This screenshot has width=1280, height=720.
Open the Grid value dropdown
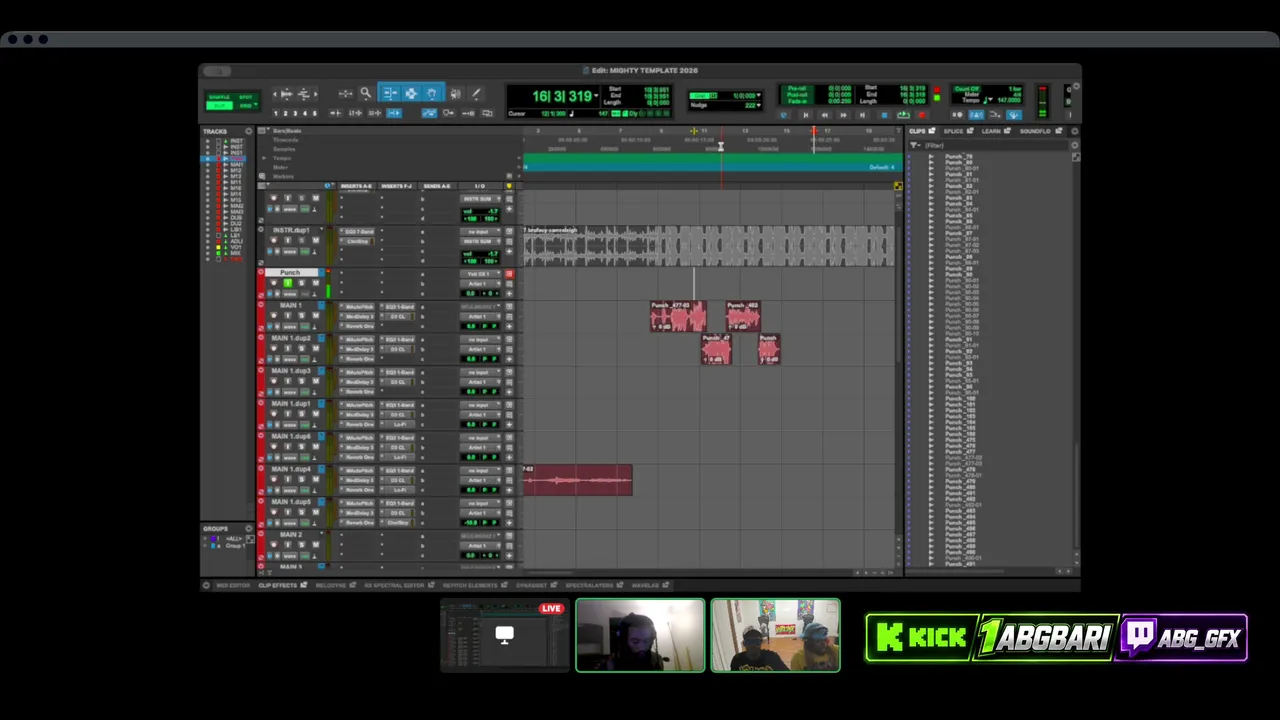(x=758, y=95)
